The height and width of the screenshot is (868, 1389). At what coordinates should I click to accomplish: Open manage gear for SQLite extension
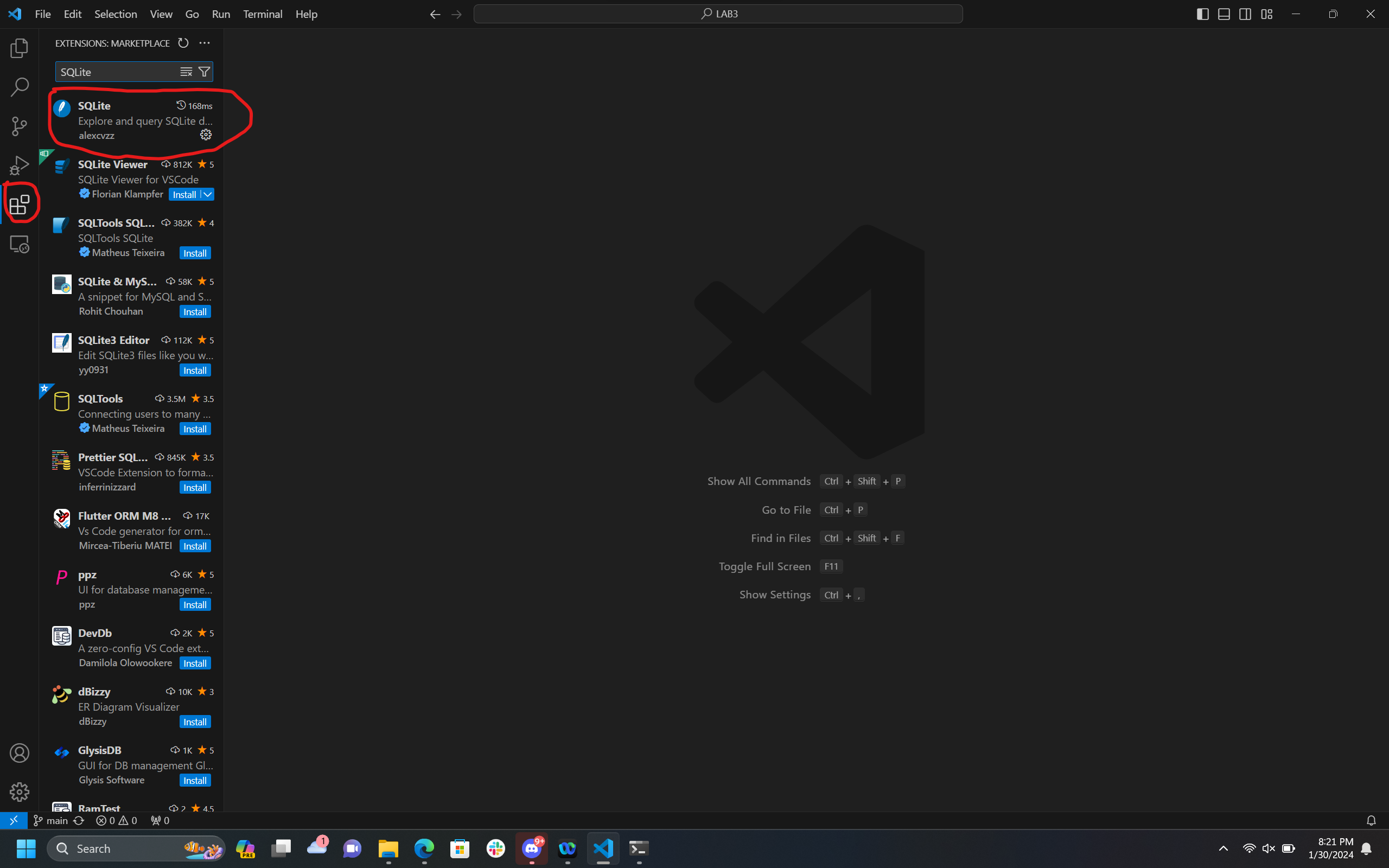[206, 135]
